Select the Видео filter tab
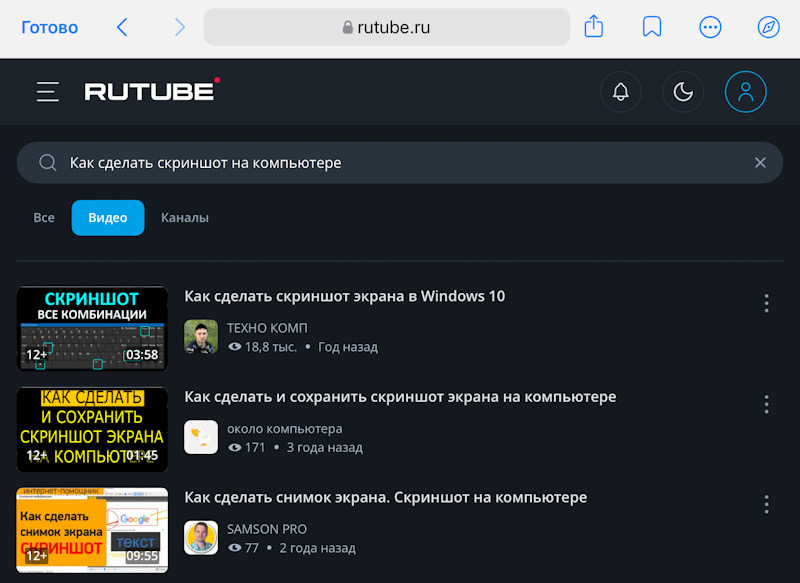Screen dimensions: 800x583 point(108,217)
